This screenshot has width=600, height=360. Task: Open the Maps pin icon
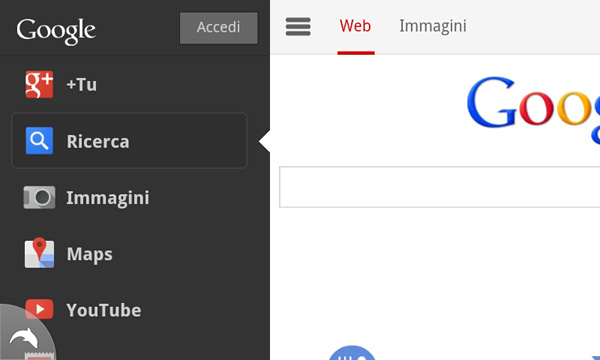coord(39,253)
